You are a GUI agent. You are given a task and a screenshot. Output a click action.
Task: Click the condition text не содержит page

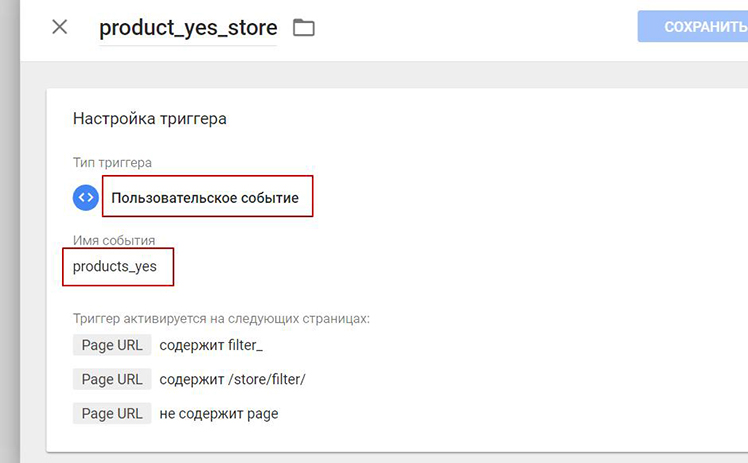click(x=218, y=413)
